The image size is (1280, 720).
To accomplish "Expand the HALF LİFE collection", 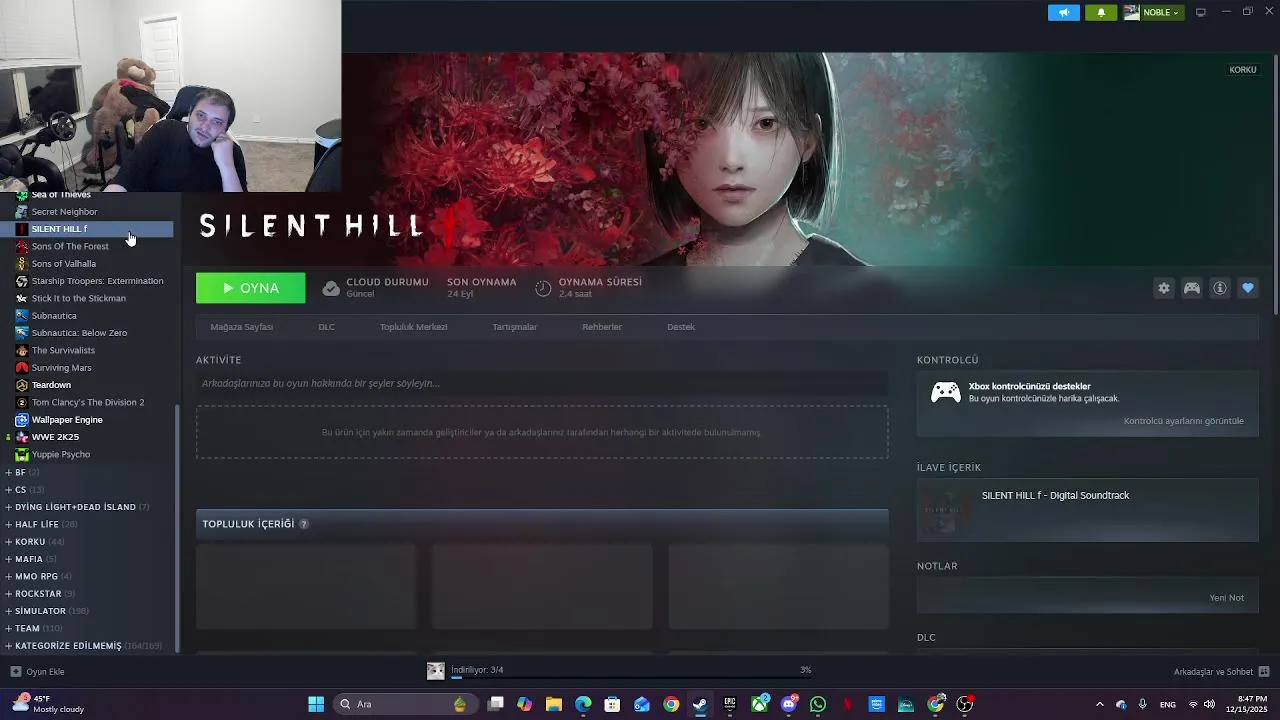I will (9, 524).
